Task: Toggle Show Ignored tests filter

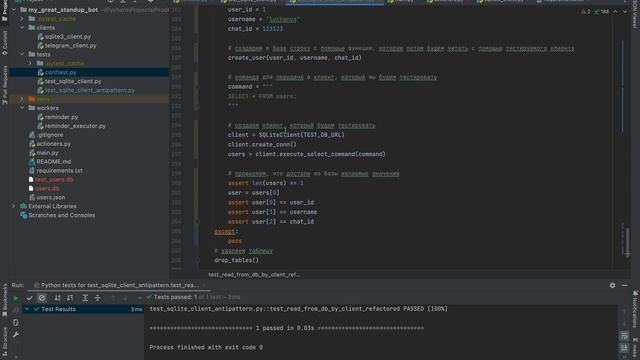Action: pos(42,298)
